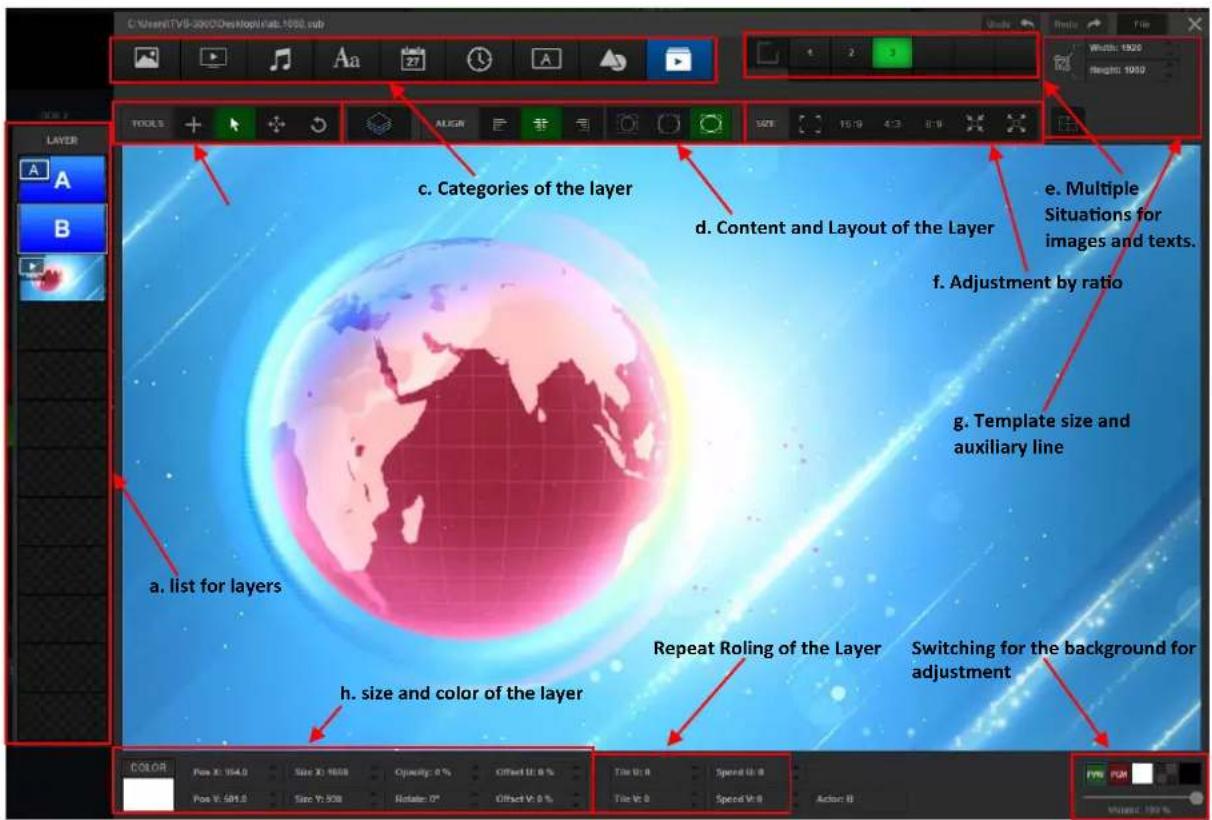Select the image layer category icon

coord(147,60)
